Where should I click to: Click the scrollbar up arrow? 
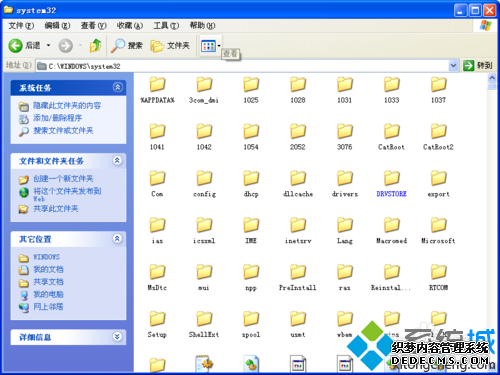click(x=492, y=78)
